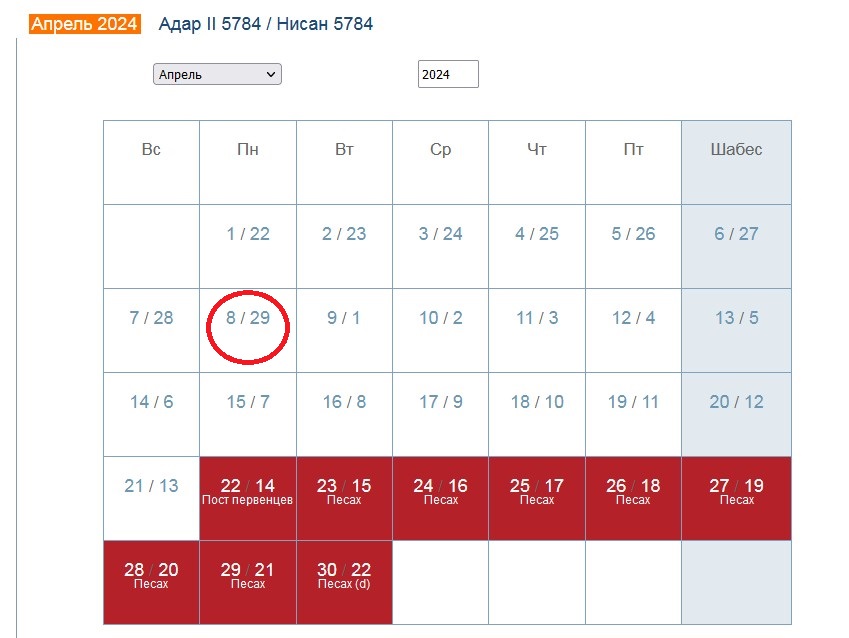Screen dimensions: 849x638
Task: Select date 19 / 11 Friday cell
Action: point(634,402)
